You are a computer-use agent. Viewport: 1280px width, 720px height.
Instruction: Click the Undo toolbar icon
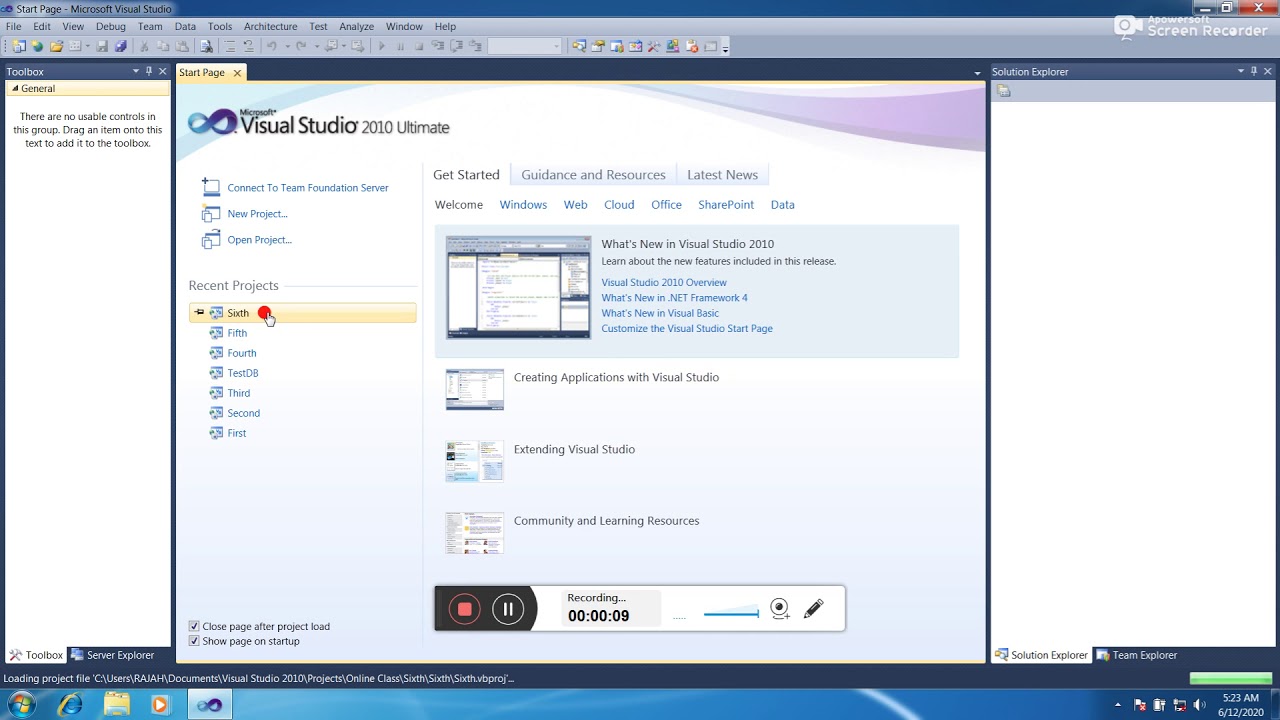pyautogui.click(x=271, y=46)
